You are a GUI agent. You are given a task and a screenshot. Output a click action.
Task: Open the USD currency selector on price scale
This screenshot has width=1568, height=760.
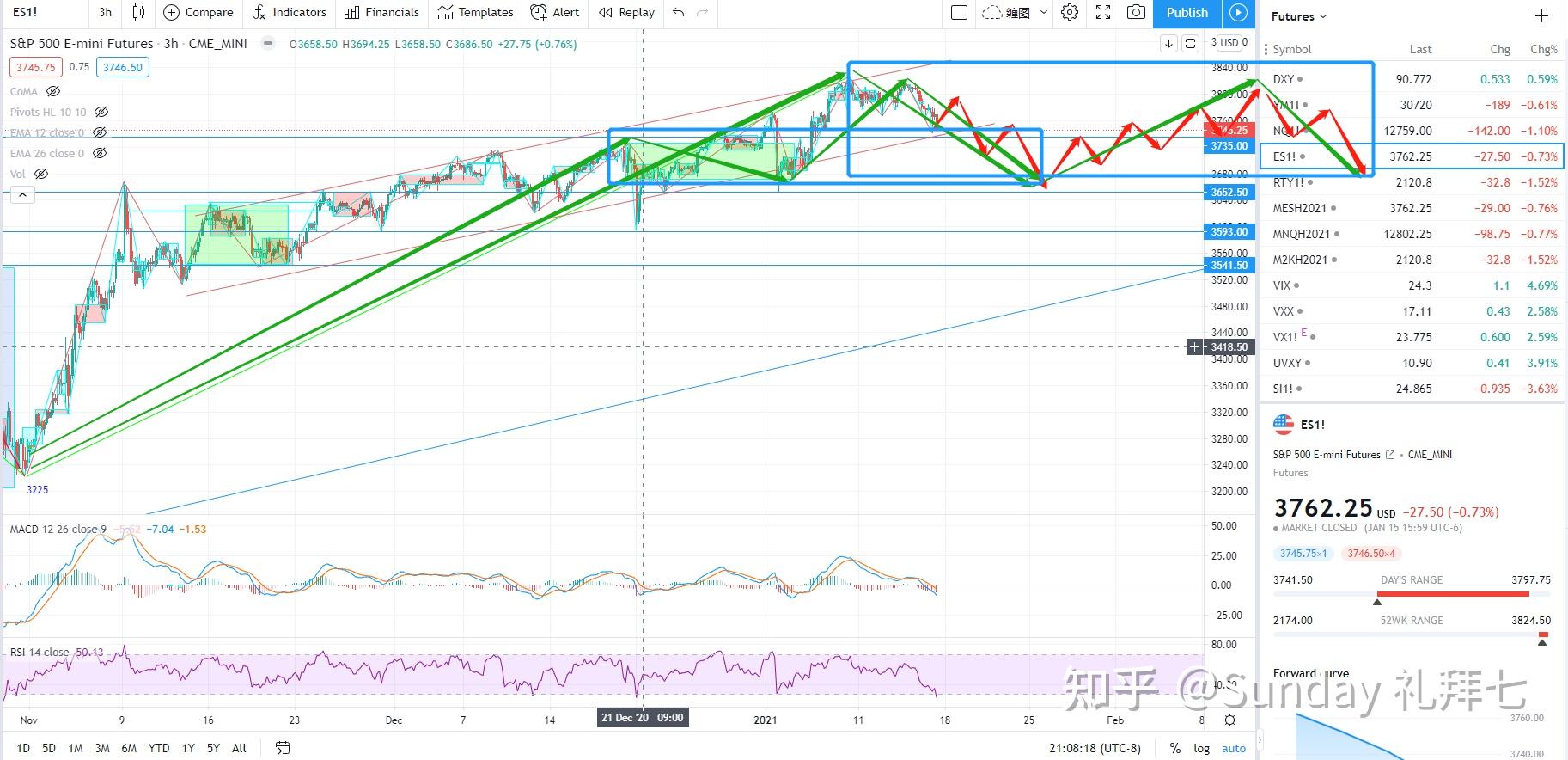pos(1229,43)
